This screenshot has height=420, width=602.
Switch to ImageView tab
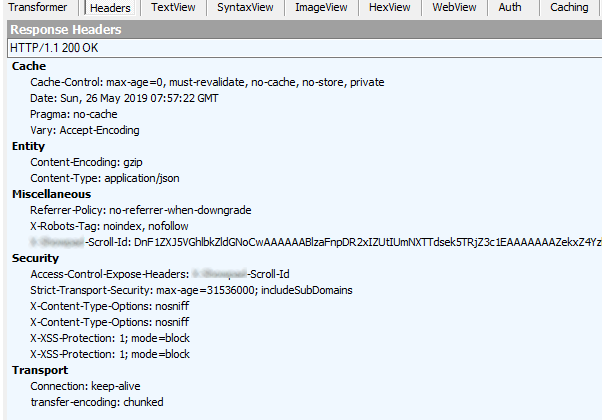click(x=321, y=7)
